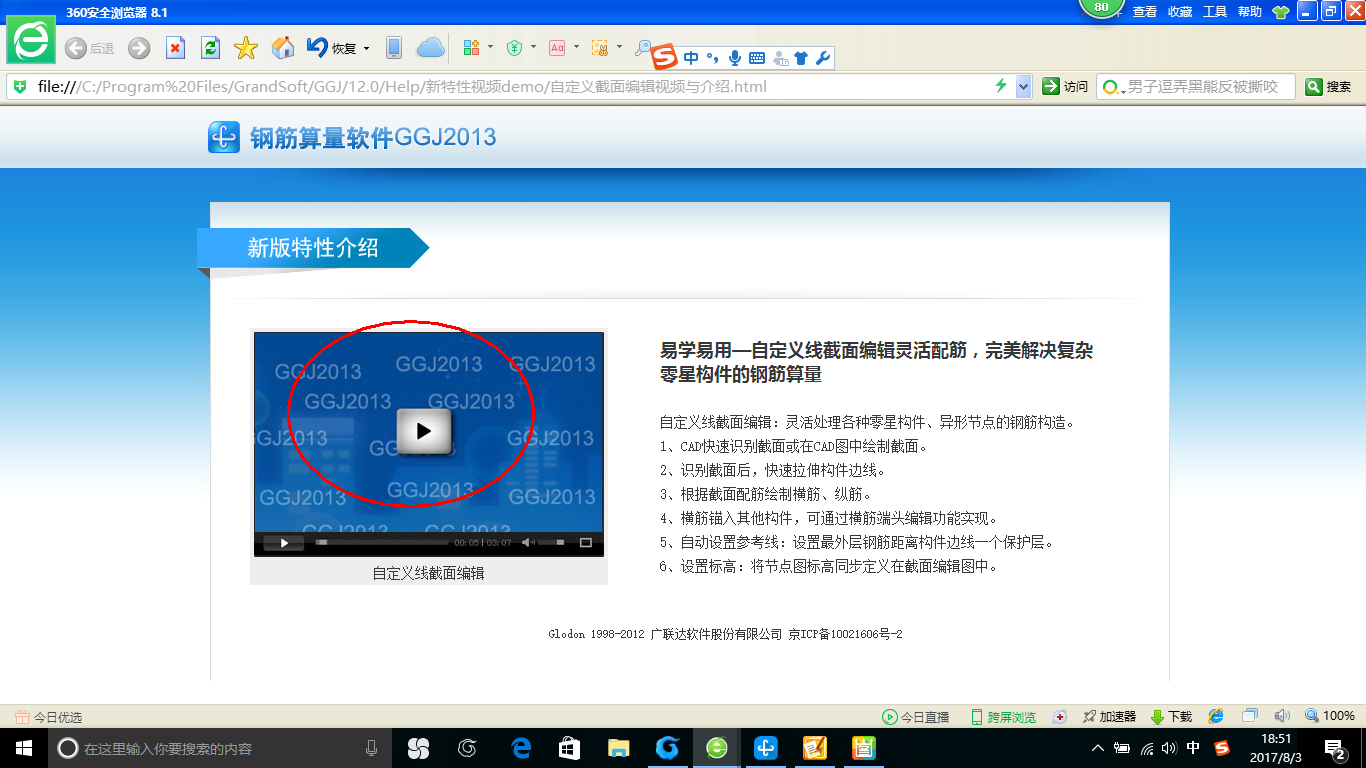This screenshot has width=1366, height=768.
Task: Go to the home page icon
Action: 283,48
